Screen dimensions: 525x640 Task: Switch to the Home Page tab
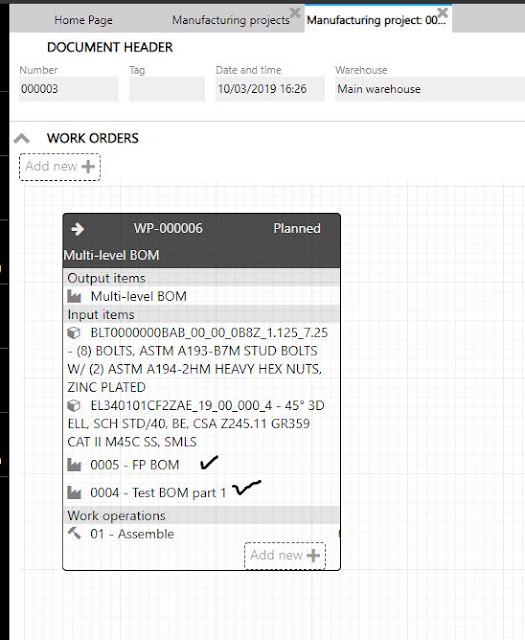click(83, 20)
